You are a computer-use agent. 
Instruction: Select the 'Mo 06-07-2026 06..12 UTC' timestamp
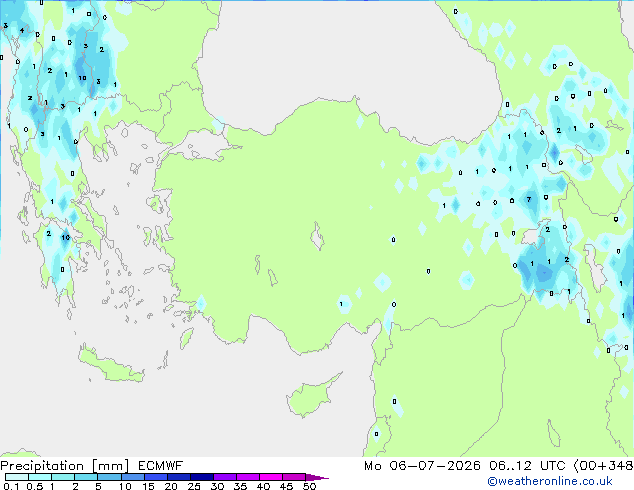tap(465, 466)
